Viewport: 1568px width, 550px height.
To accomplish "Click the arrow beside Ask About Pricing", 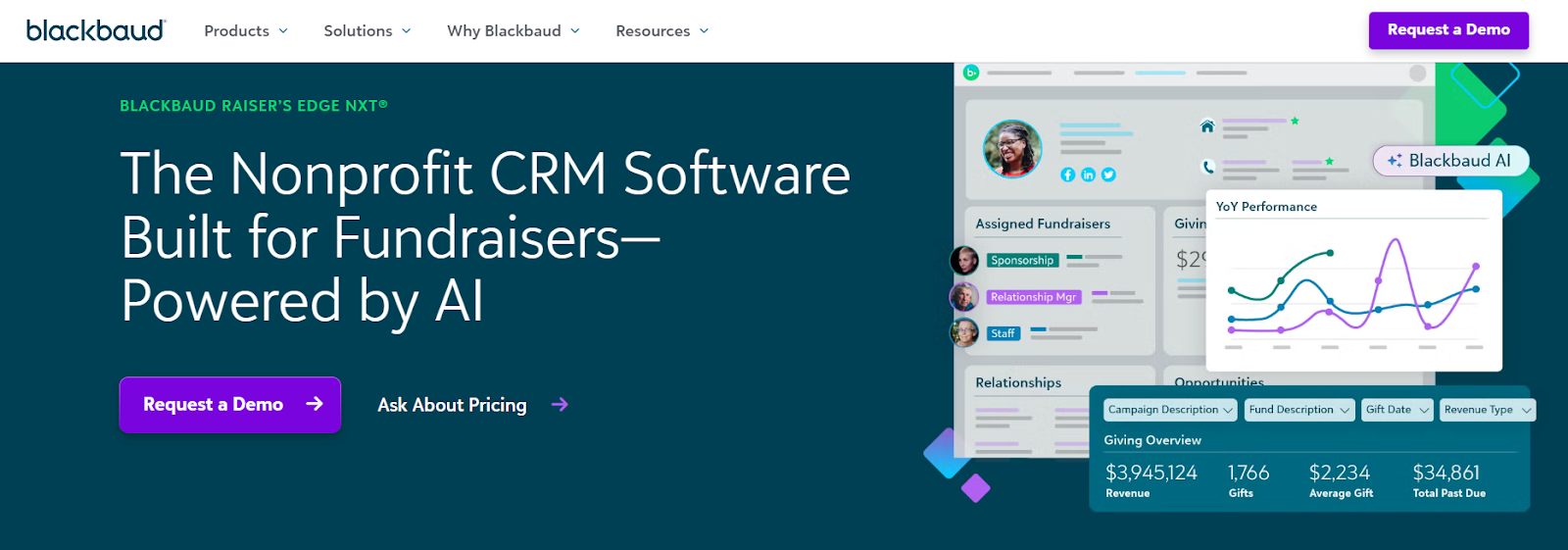I will point(560,405).
